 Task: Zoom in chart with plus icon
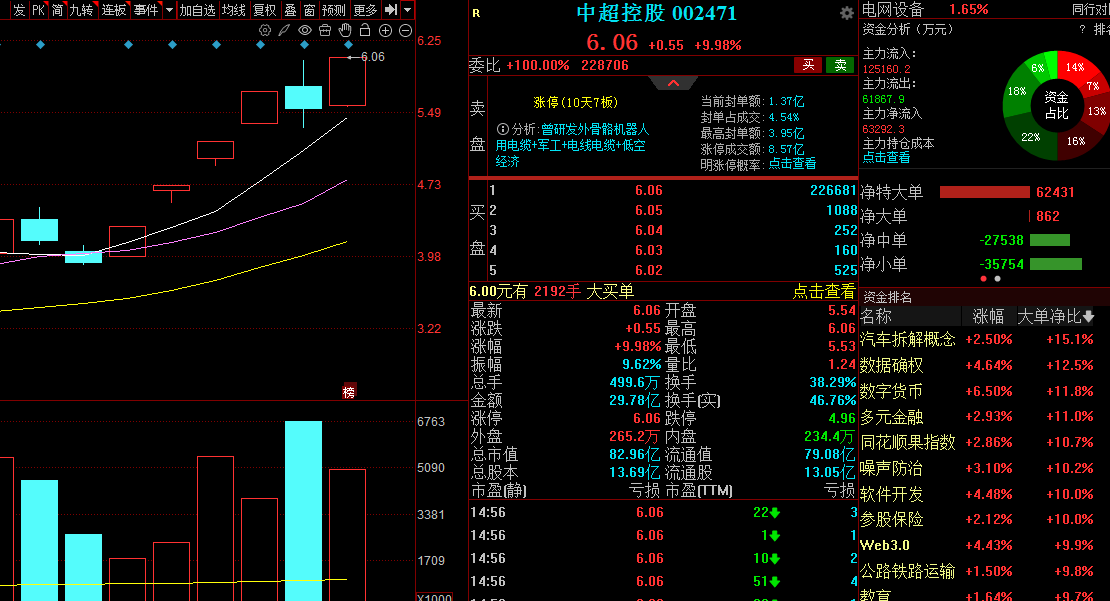tap(385, 30)
